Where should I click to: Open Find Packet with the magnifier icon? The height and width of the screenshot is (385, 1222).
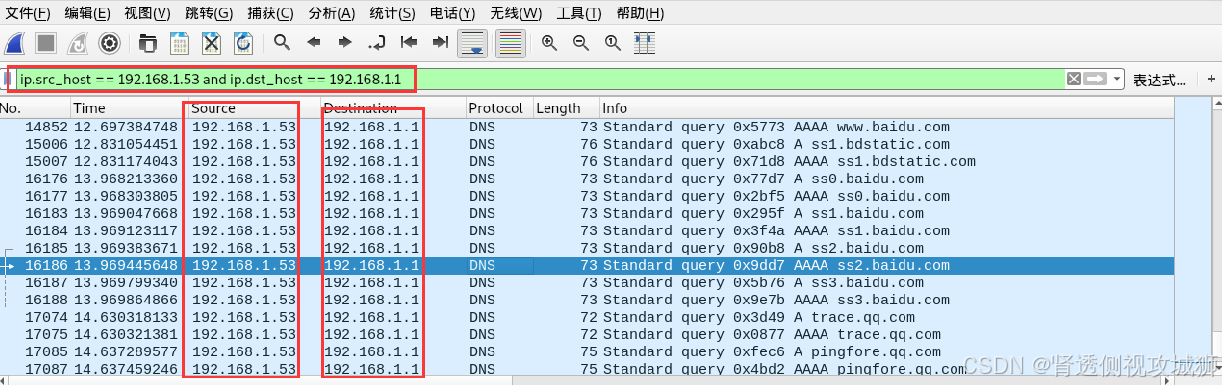click(282, 42)
